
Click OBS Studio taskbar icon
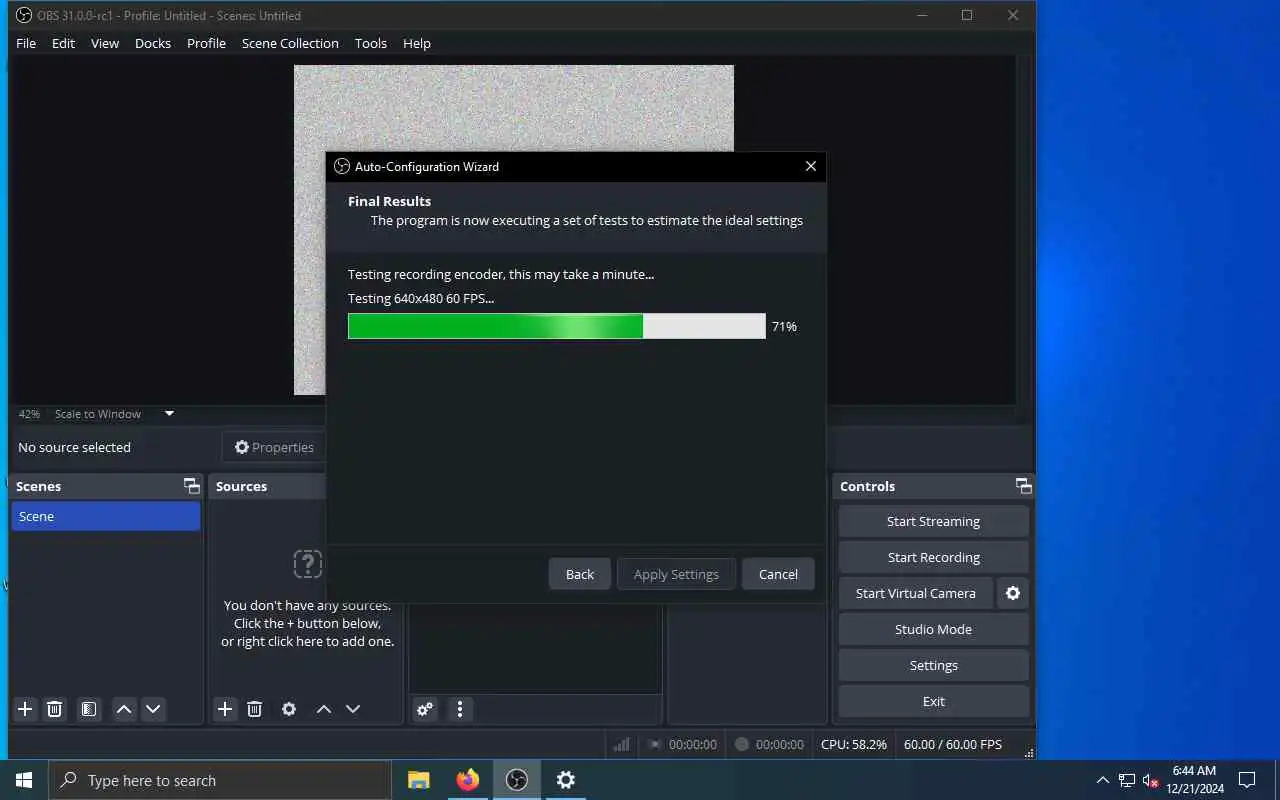click(x=517, y=780)
